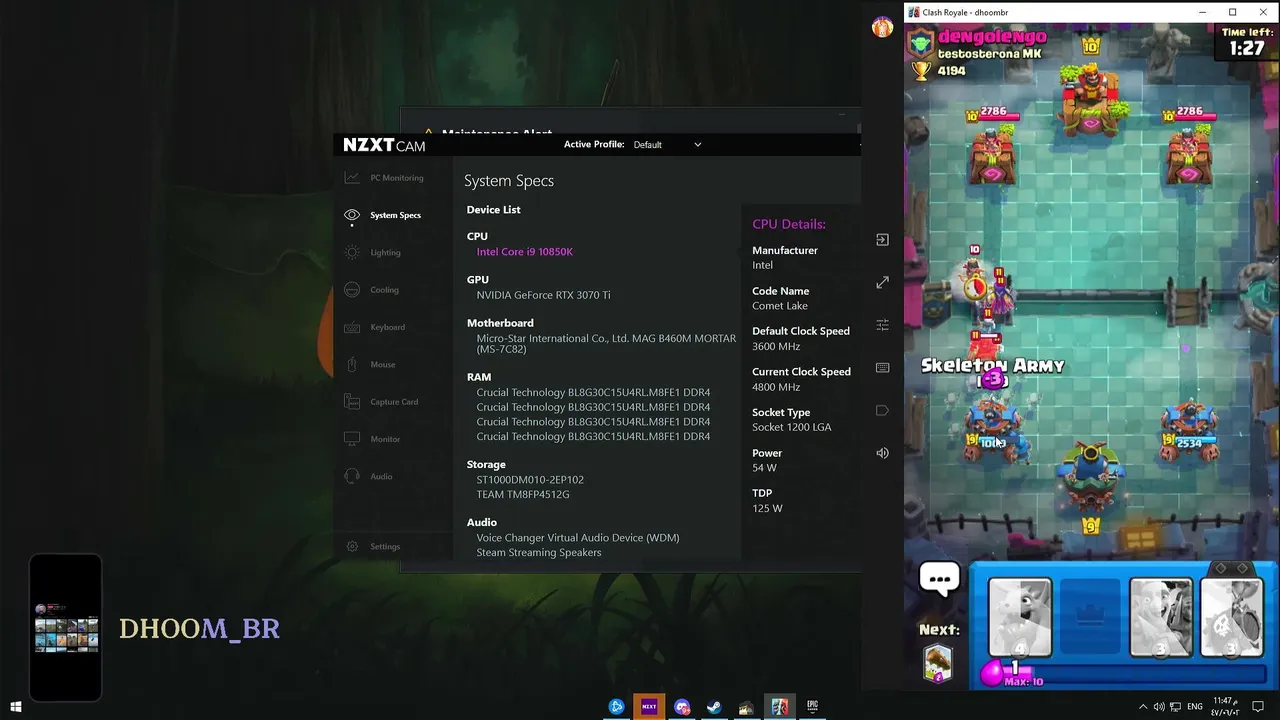Image resolution: width=1280 pixels, height=720 pixels.
Task: Click own princess tower with 2534 health
Action: [1189, 432]
